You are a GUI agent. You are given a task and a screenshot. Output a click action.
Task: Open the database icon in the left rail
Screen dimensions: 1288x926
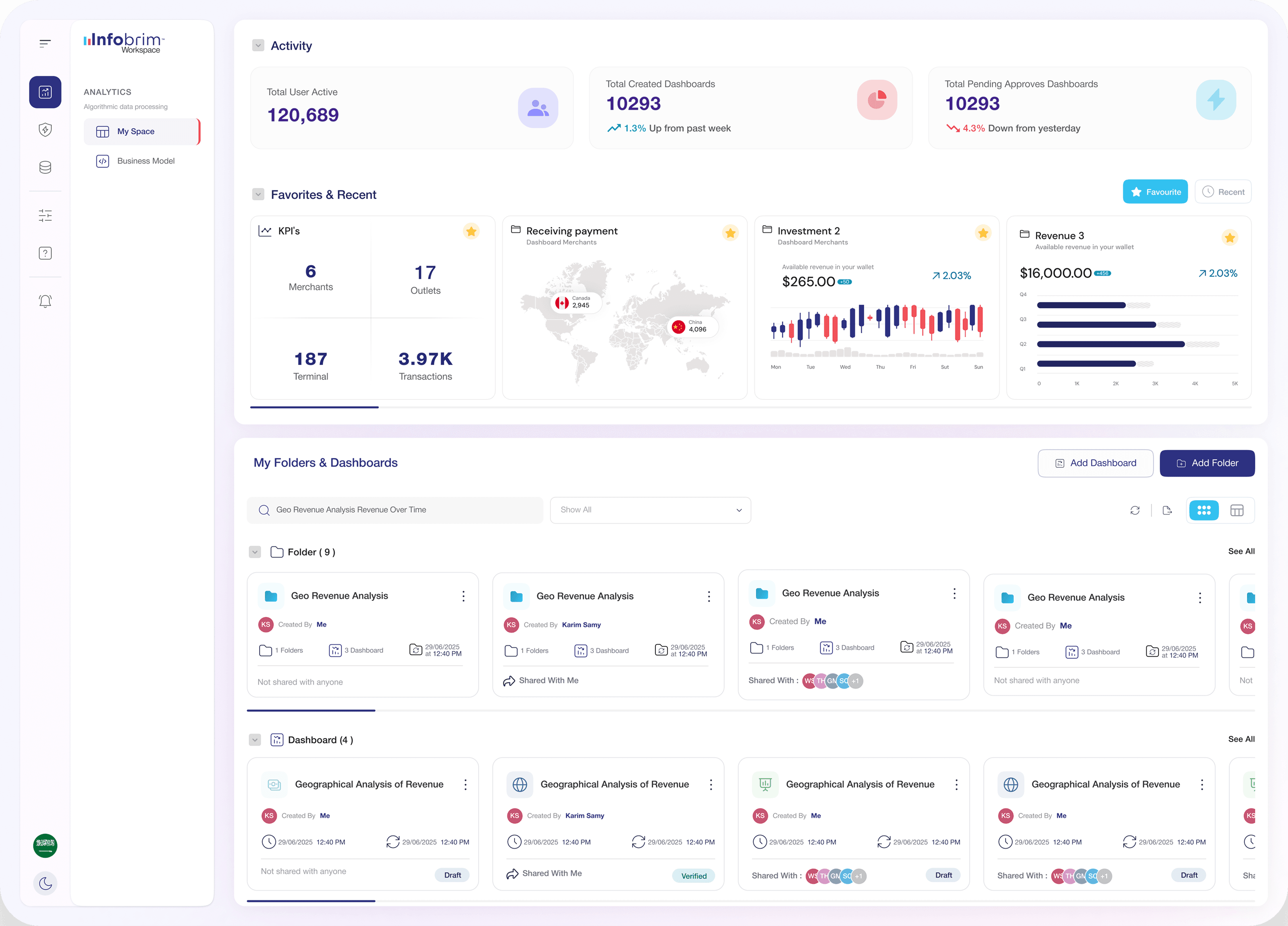click(45, 167)
